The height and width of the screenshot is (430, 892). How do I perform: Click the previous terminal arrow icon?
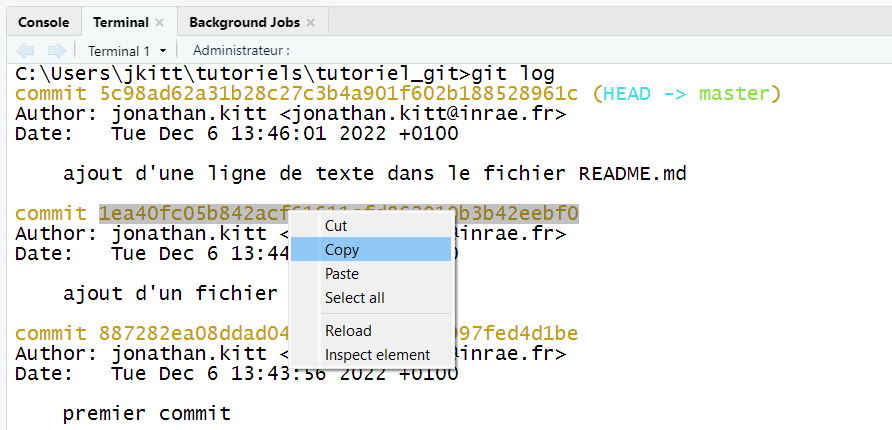point(26,50)
